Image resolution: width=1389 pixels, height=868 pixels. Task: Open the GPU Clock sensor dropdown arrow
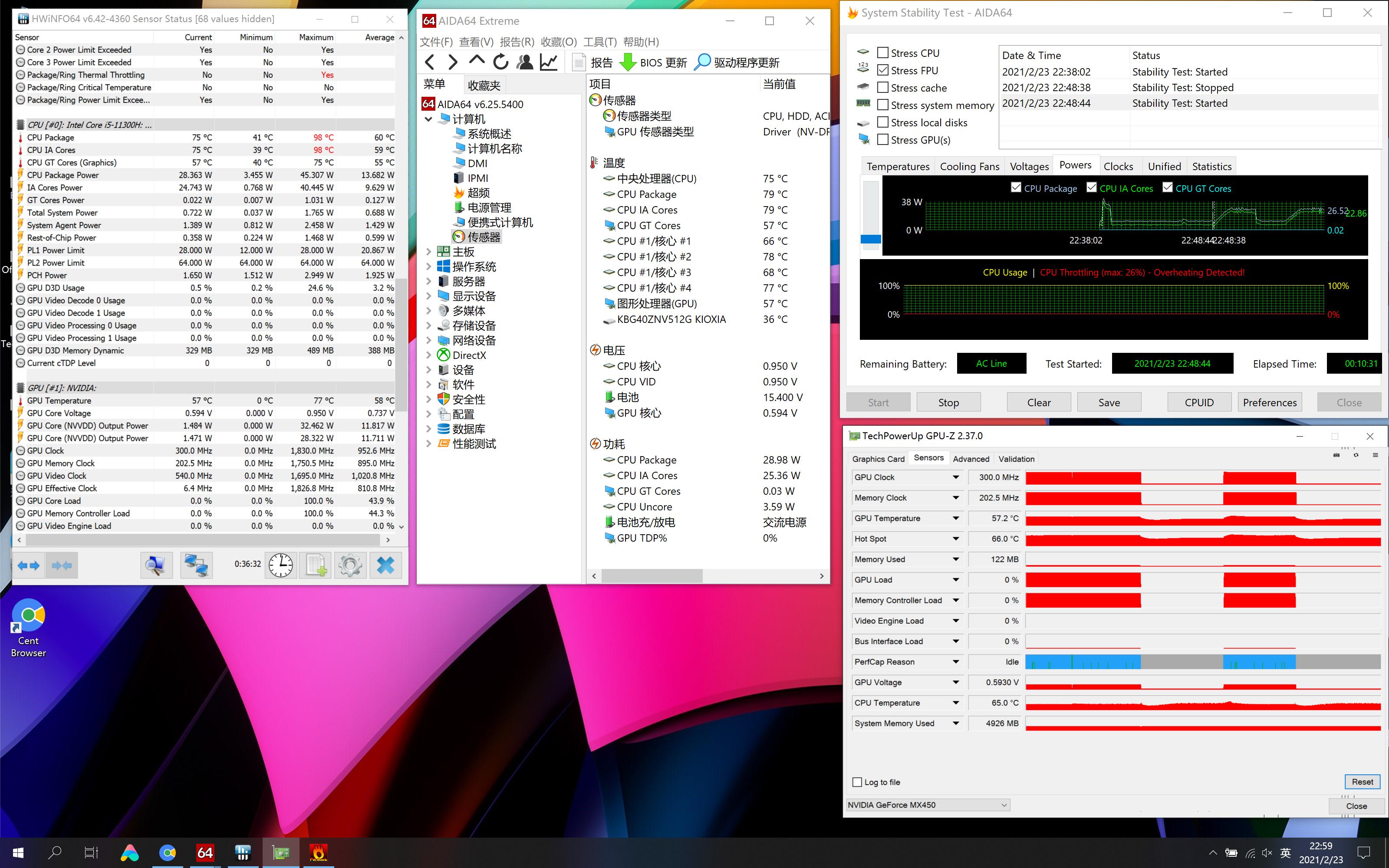[956, 477]
